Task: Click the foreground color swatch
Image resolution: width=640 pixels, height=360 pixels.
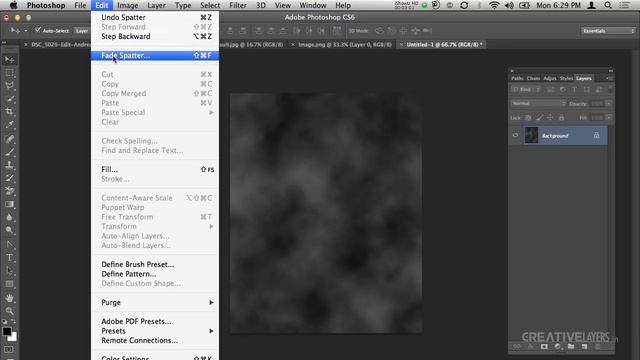Action: 6,331
